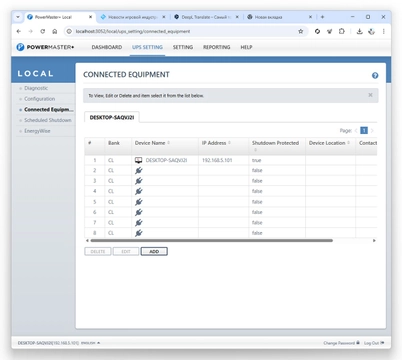Click the plug icon in row 2
The width and height of the screenshot is (402, 360).
pos(139,171)
